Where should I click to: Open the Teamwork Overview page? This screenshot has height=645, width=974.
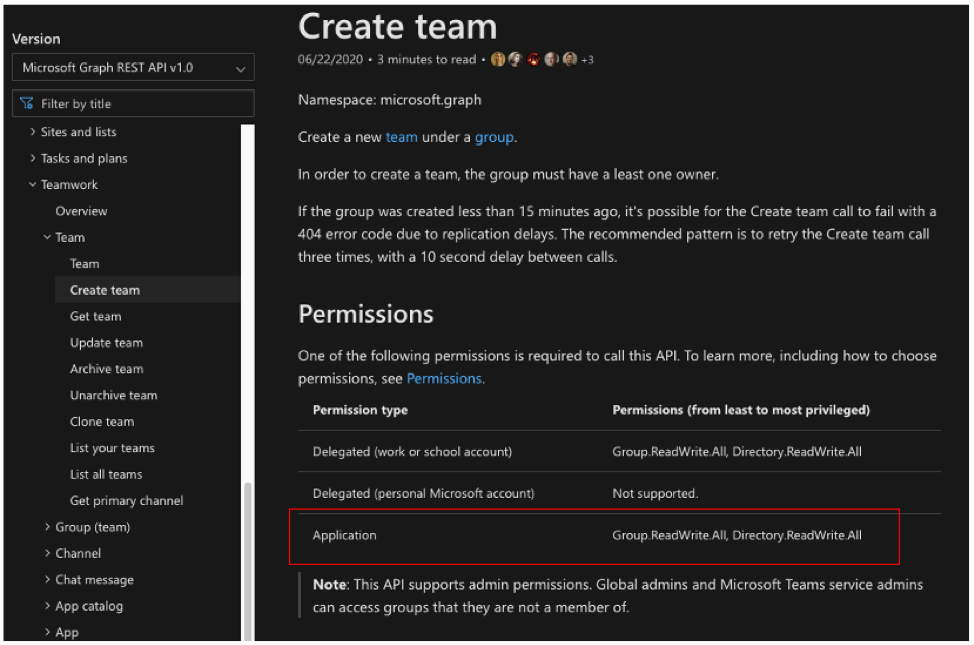pos(81,211)
